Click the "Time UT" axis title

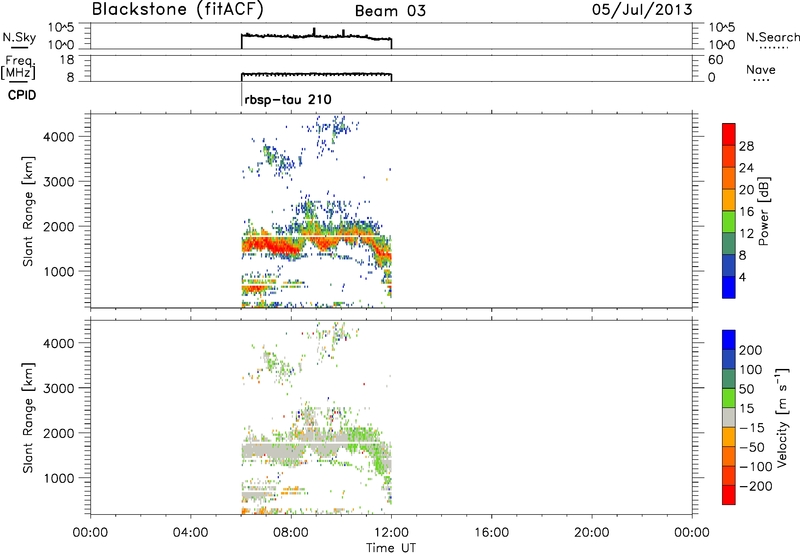click(391, 548)
